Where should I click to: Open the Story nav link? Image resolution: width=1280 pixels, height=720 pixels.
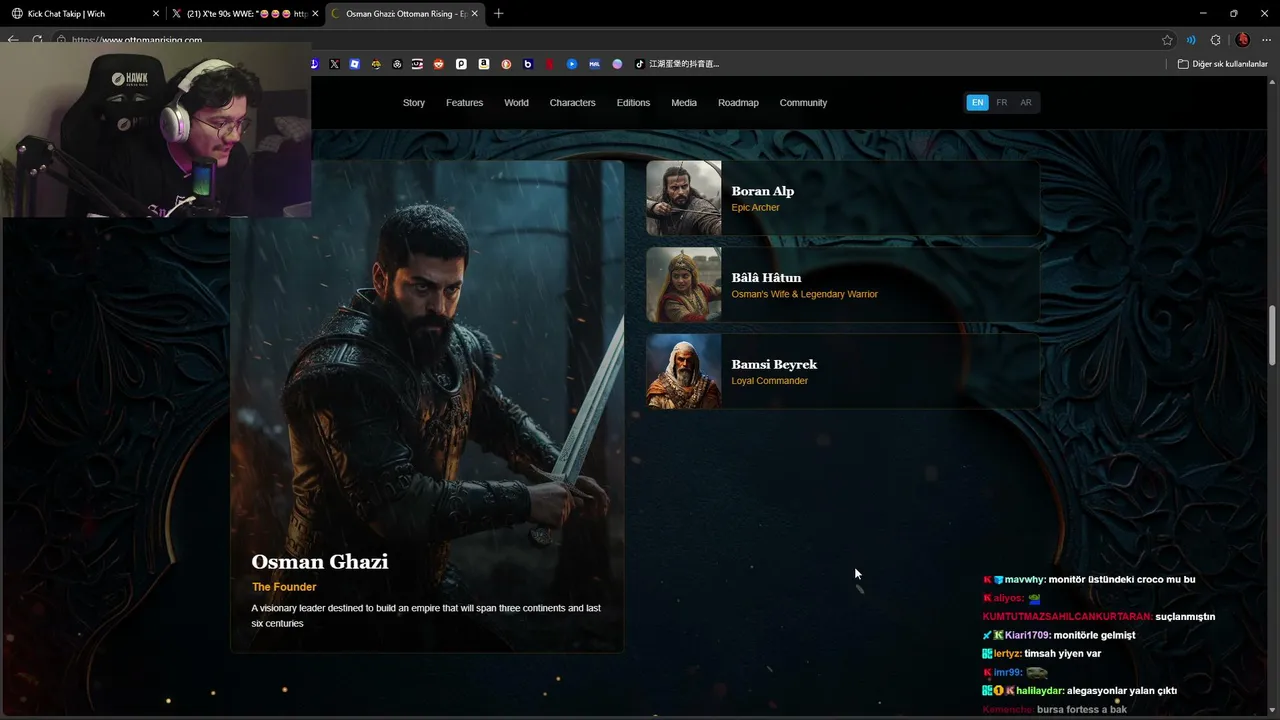click(x=414, y=103)
